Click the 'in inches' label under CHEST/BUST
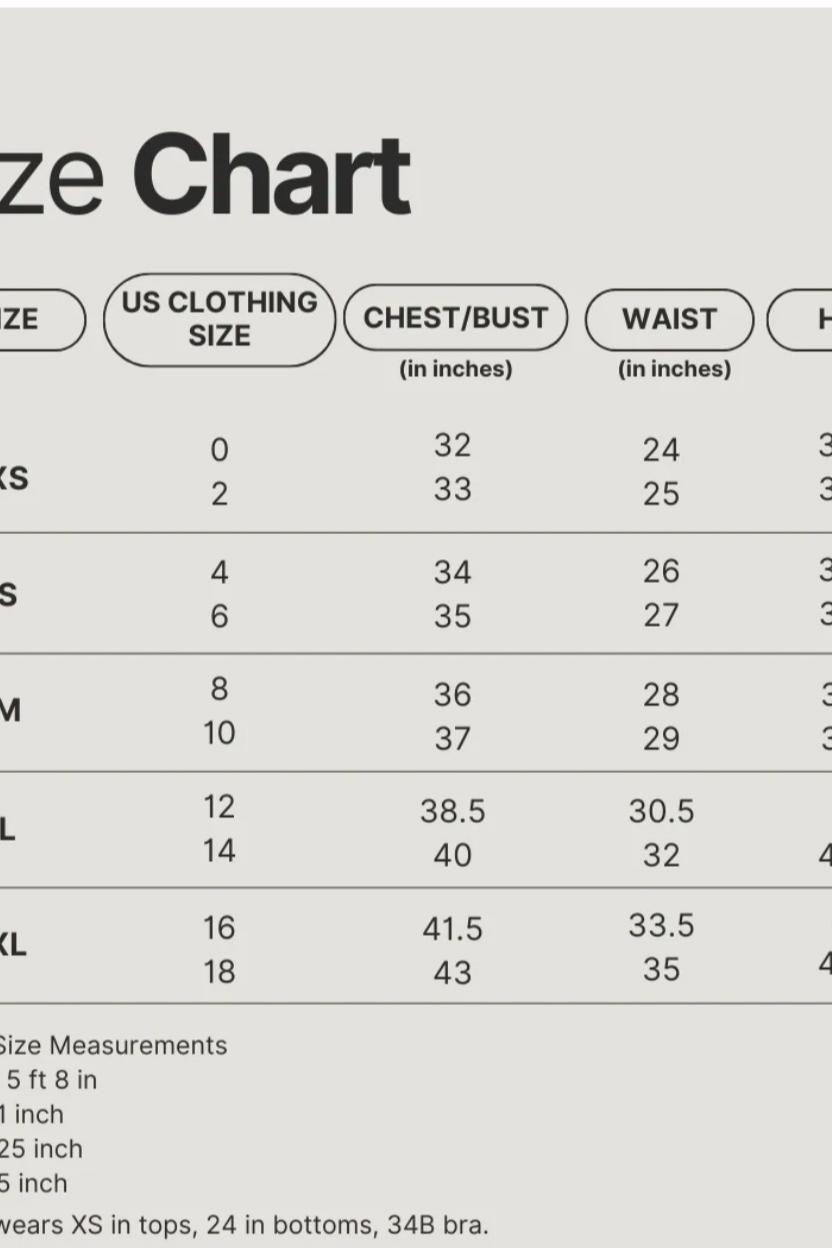832x1249 pixels. [x=456, y=369]
